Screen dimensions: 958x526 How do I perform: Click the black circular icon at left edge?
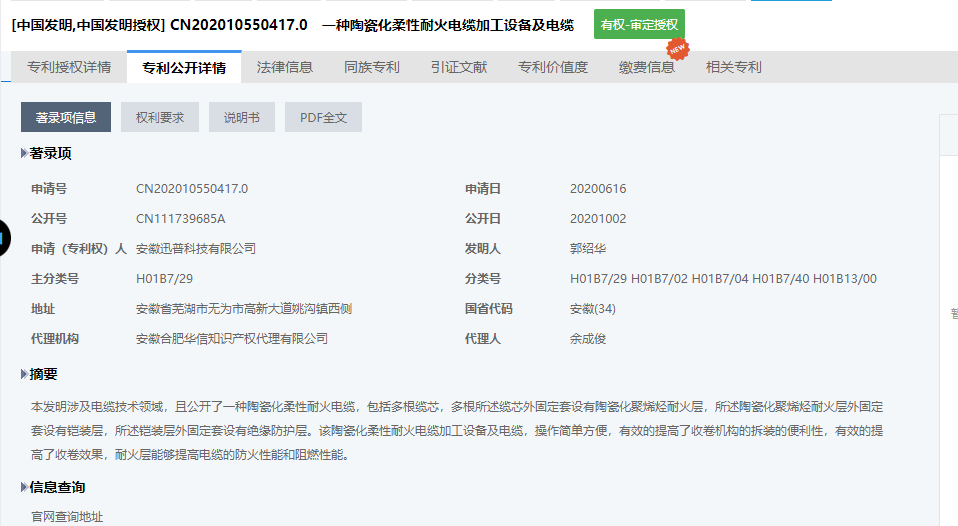[x=3, y=237]
